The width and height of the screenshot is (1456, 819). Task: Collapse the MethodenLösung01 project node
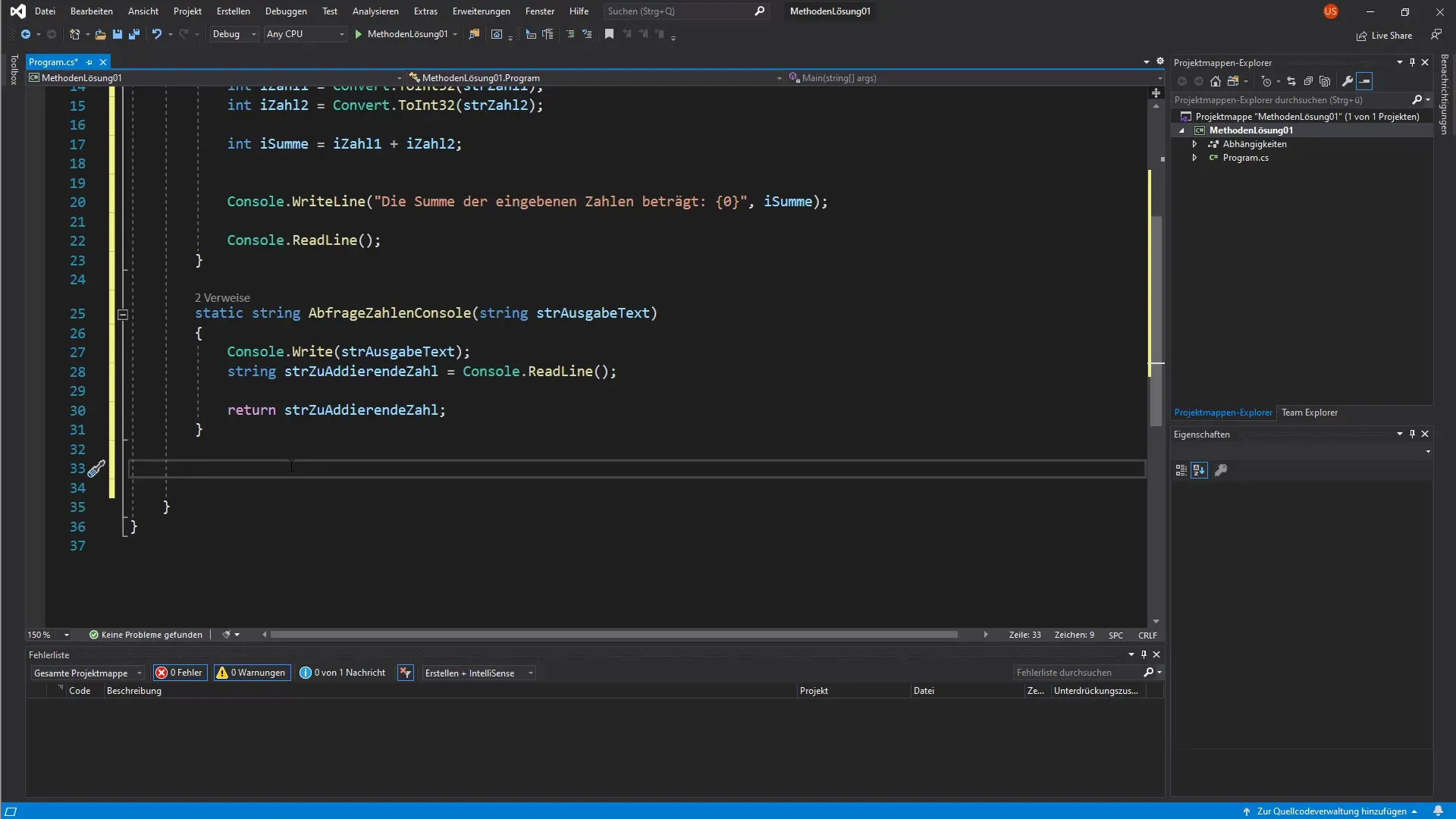(1181, 130)
